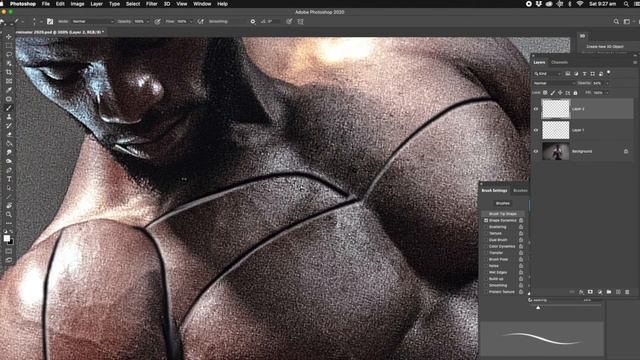
Task: Switch to the Brushes tab
Action: point(520,191)
